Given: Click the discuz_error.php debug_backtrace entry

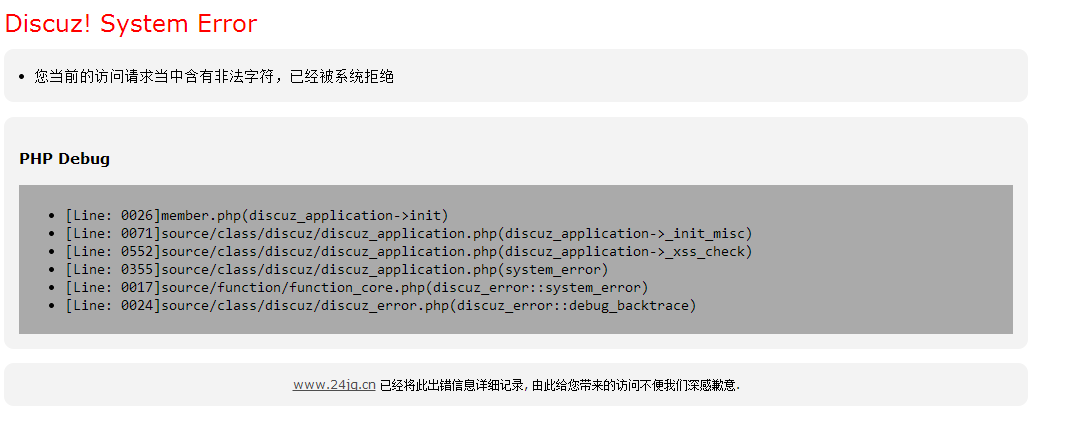Looking at the screenshot, I should [x=381, y=305].
